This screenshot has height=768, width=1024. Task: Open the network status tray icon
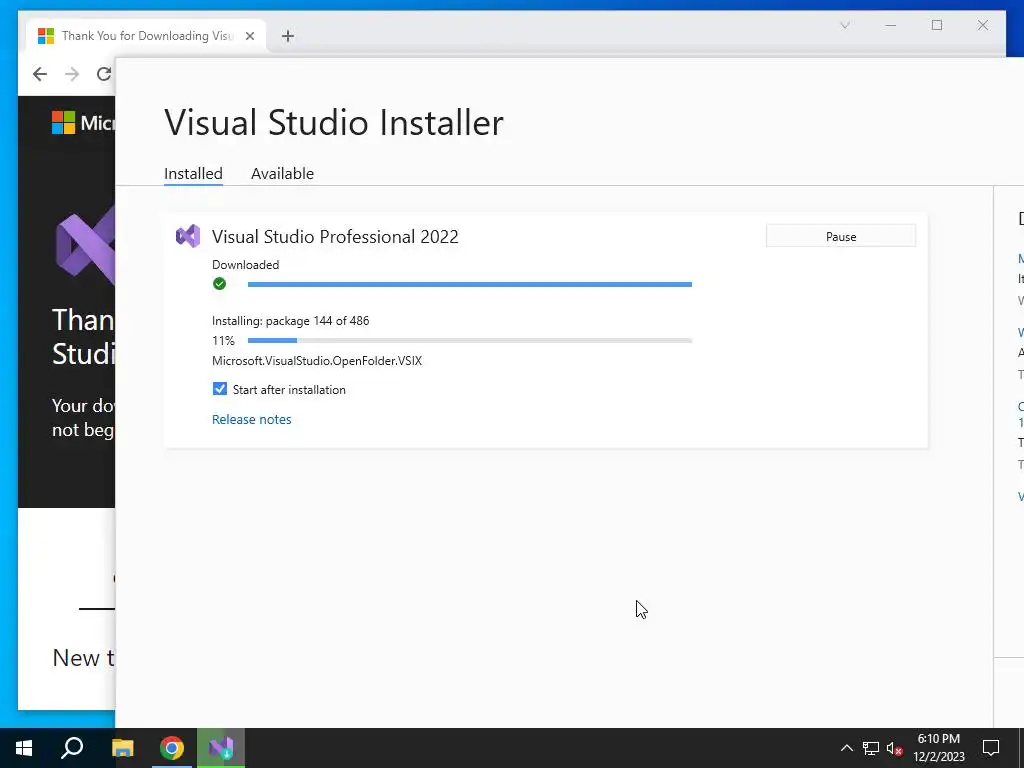point(871,748)
